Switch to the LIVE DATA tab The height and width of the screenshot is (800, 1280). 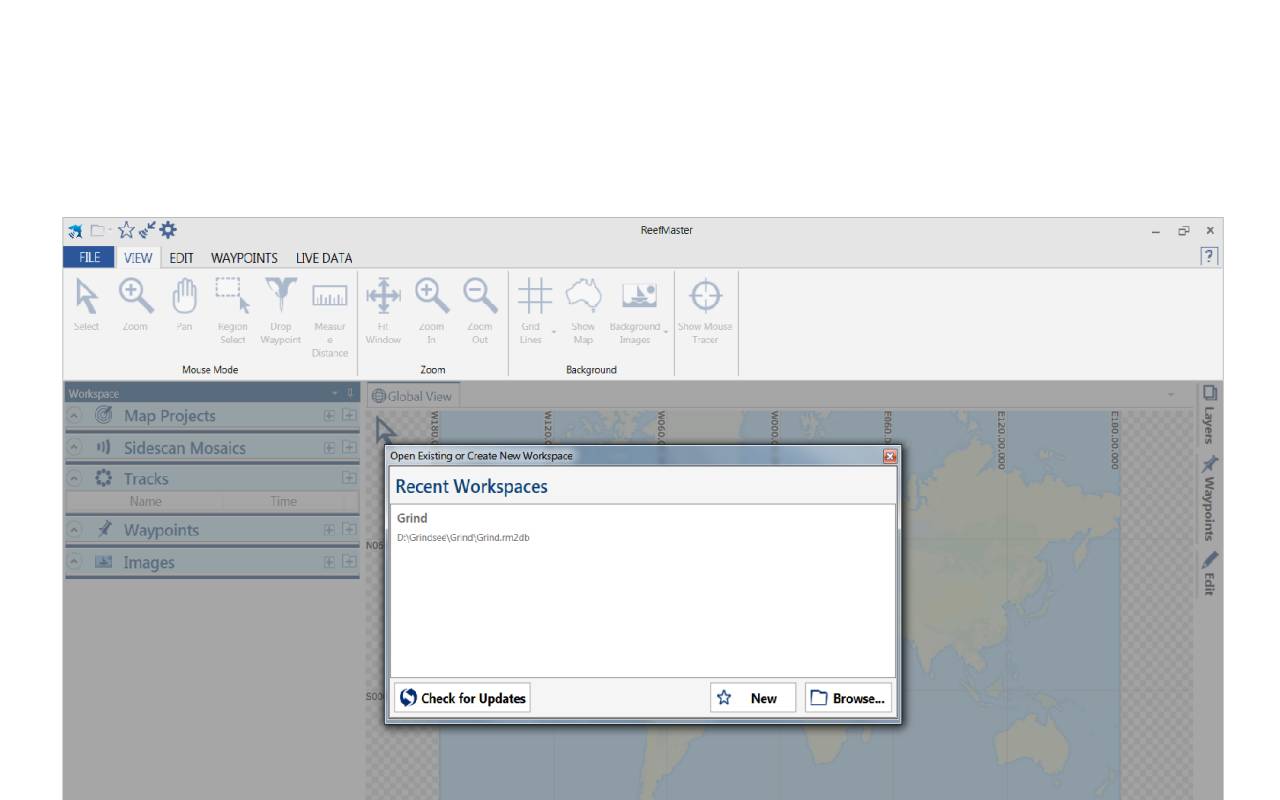(323, 258)
